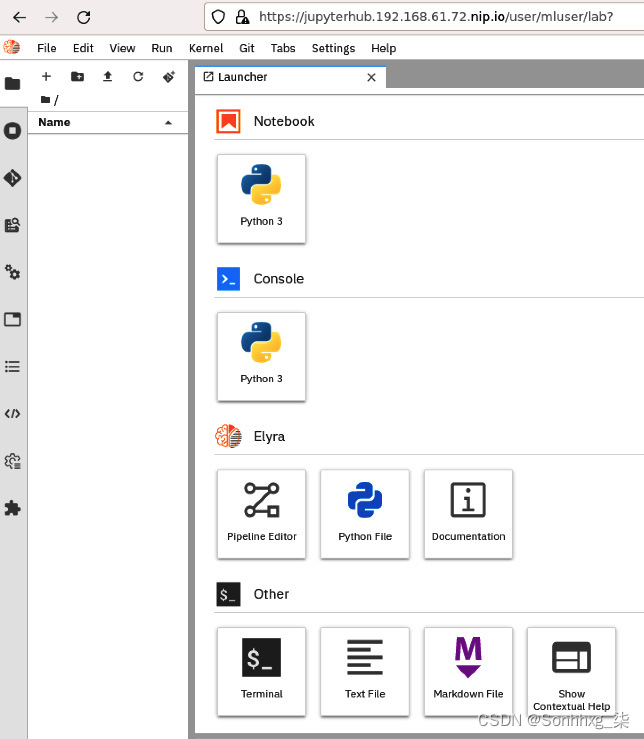The height and width of the screenshot is (739, 644).
Task: Open the Pipeline Editor
Action: (x=261, y=514)
